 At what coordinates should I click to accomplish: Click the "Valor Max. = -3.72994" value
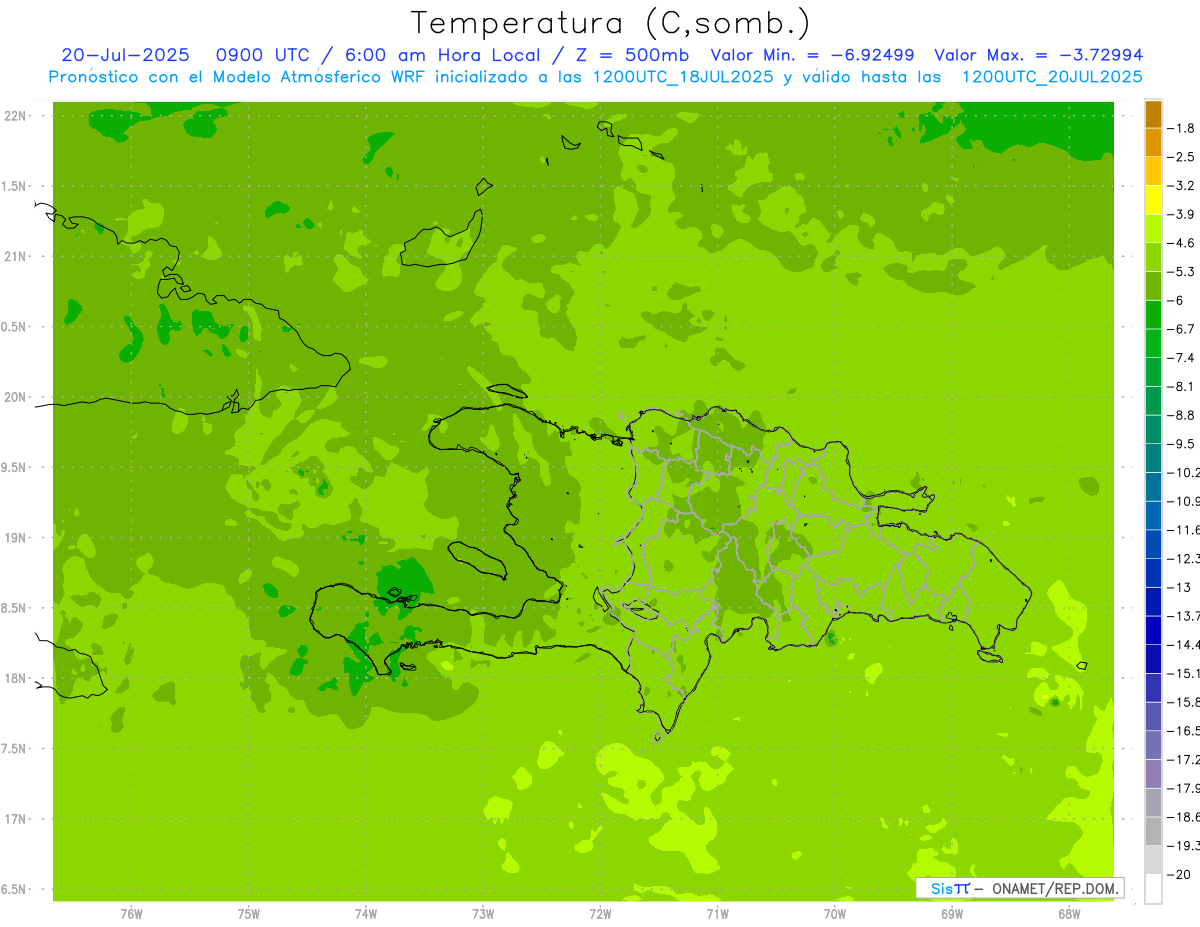(1039, 55)
